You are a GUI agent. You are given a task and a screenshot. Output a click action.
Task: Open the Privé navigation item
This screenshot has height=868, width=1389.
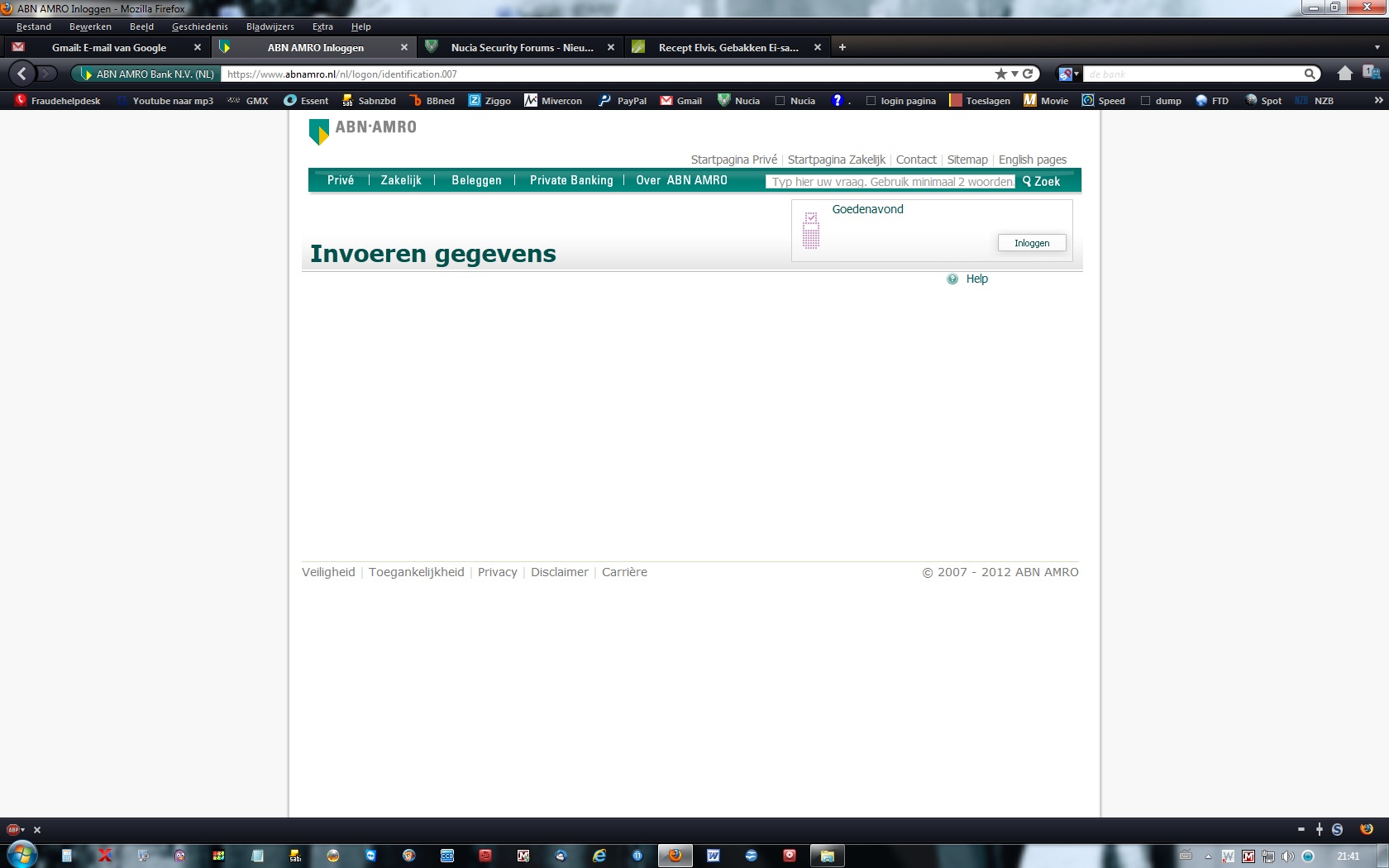(341, 180)
